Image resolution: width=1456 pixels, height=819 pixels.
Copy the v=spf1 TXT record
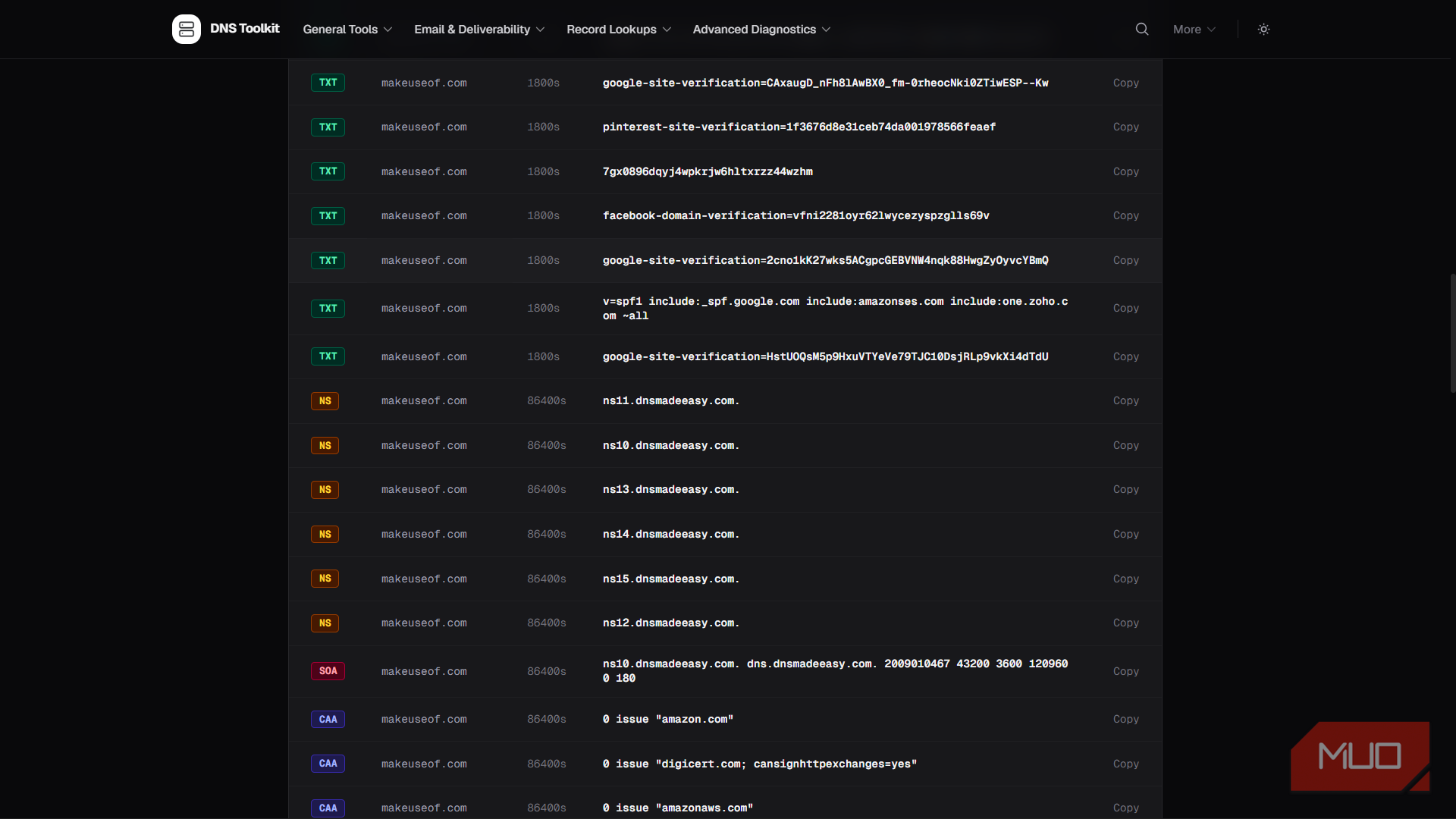[x=1125, y=308]
